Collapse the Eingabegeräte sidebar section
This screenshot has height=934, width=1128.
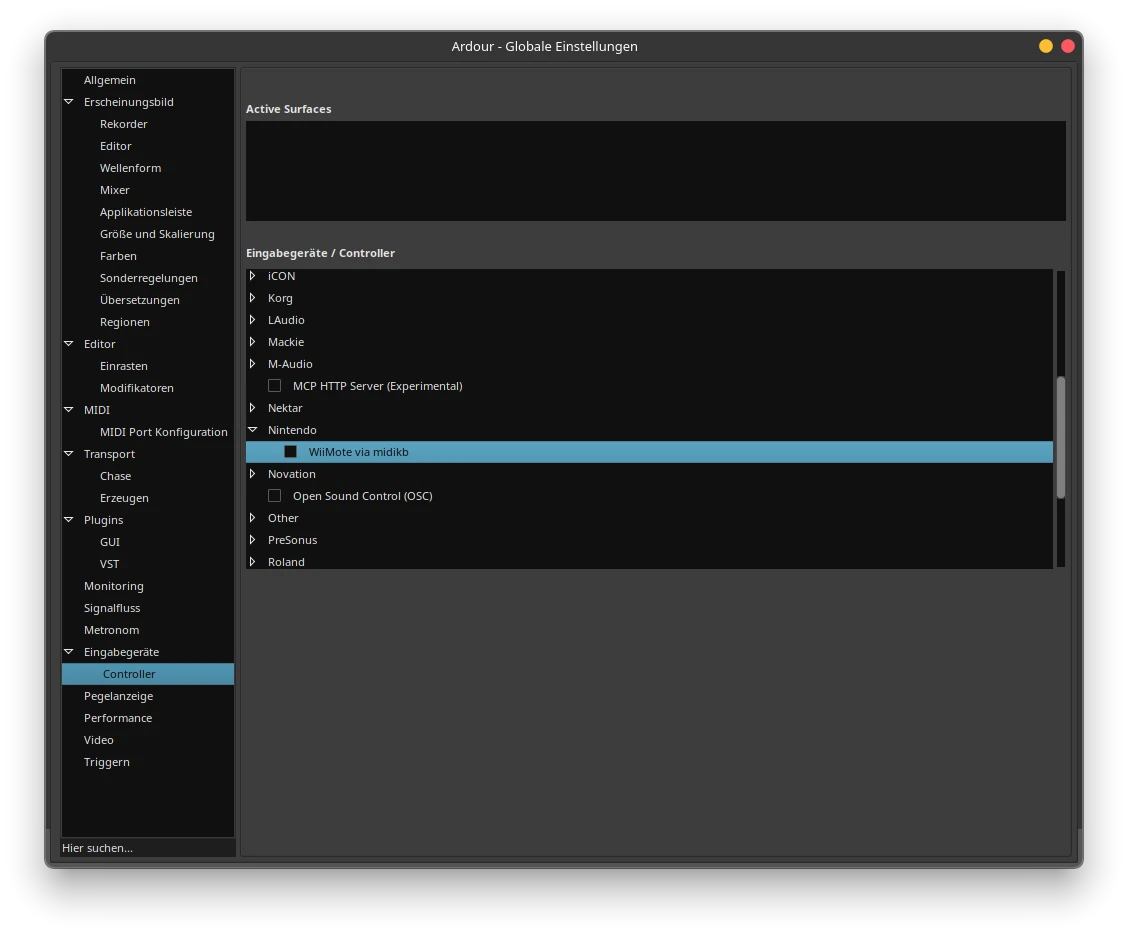click(69, 652)
